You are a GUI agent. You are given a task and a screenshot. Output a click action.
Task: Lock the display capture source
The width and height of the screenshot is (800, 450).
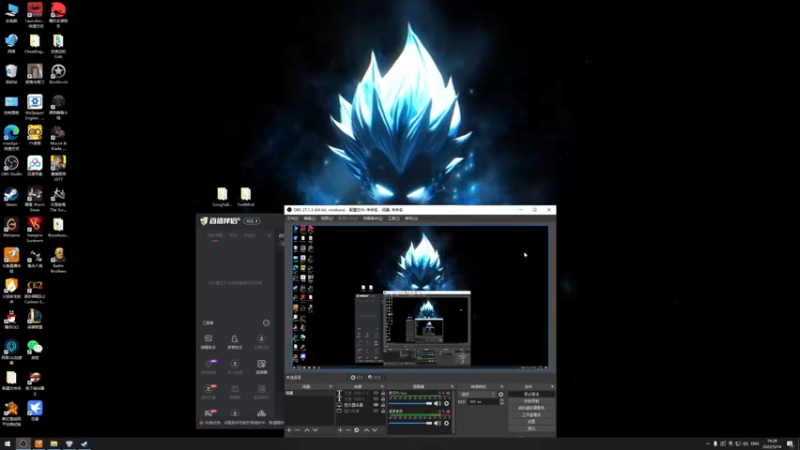pos(383,405)
